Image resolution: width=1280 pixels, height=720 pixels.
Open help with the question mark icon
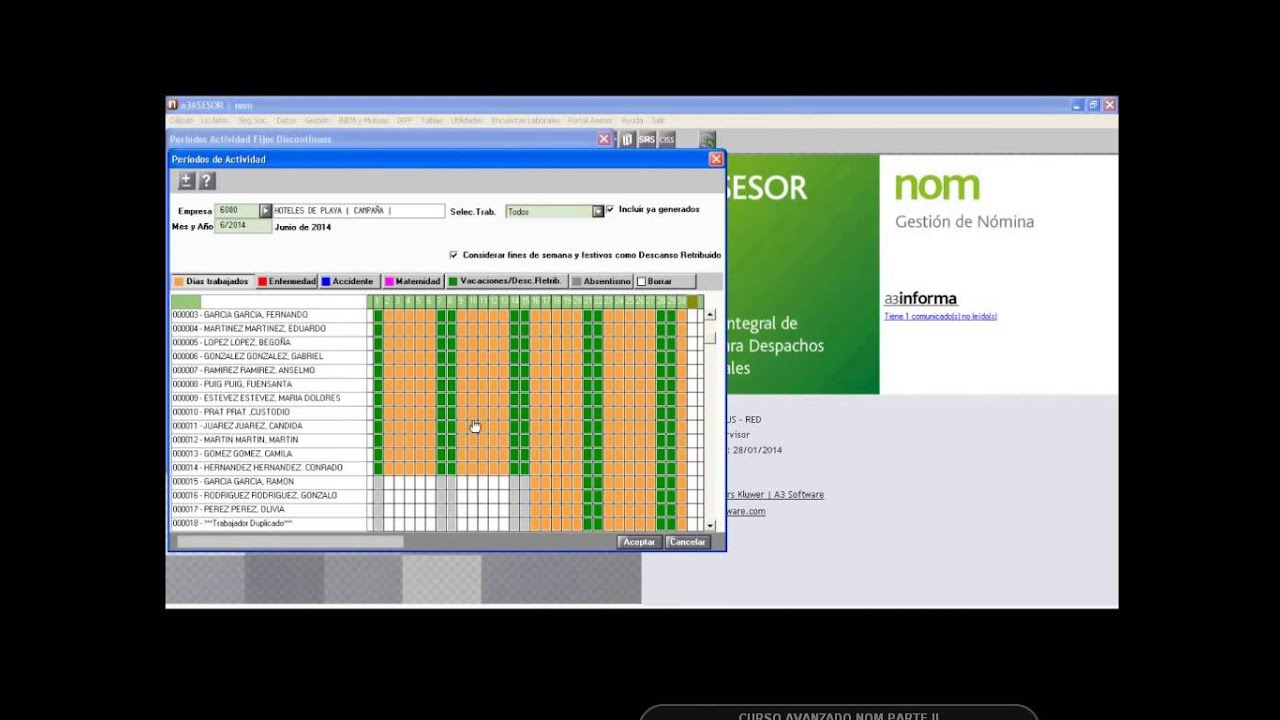click(207, 181)
